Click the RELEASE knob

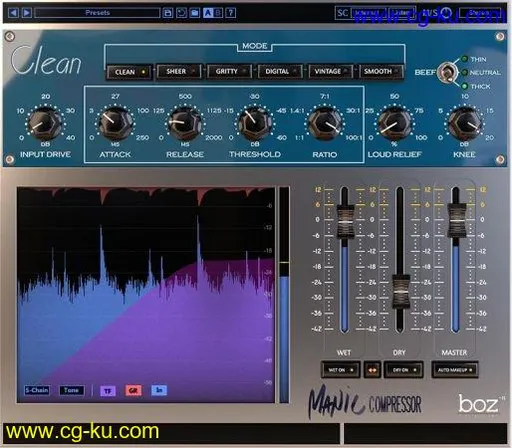click(x=185, y=123)
